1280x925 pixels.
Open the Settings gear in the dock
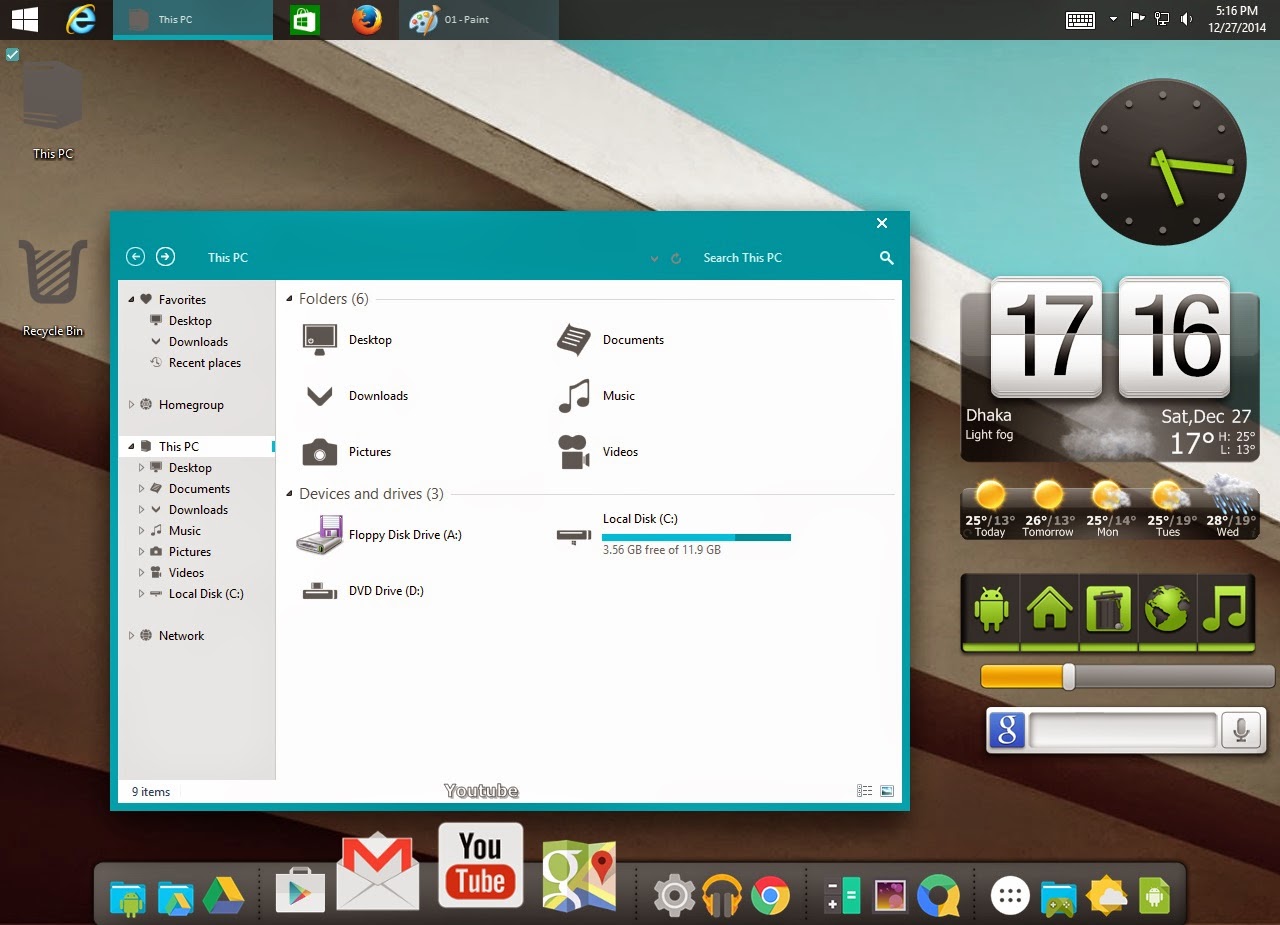tap(674, 895)
